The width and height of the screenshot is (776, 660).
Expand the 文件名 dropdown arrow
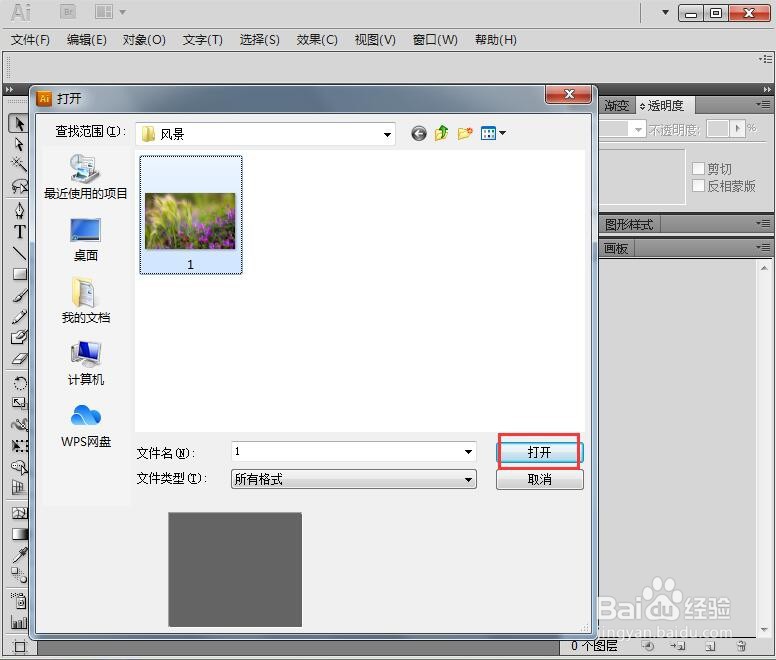468,451
